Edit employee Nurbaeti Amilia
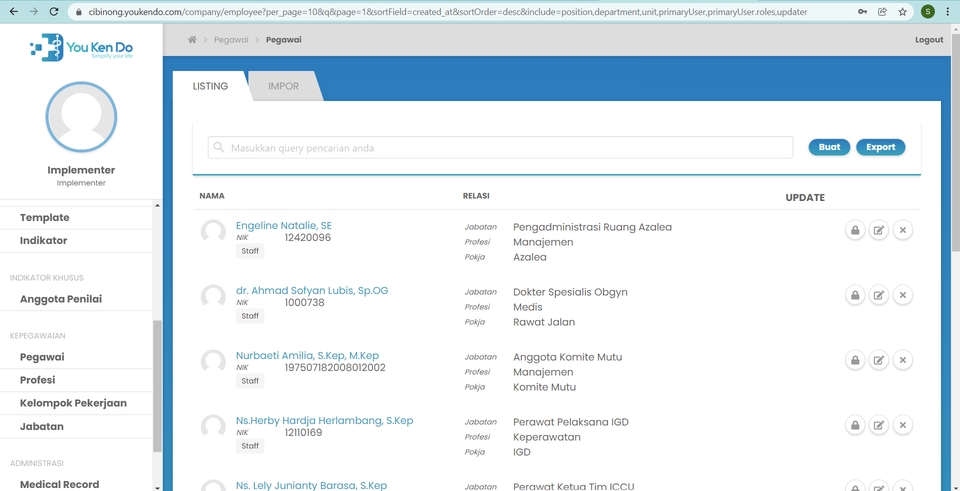960x491 pixels. click(879, 360)
